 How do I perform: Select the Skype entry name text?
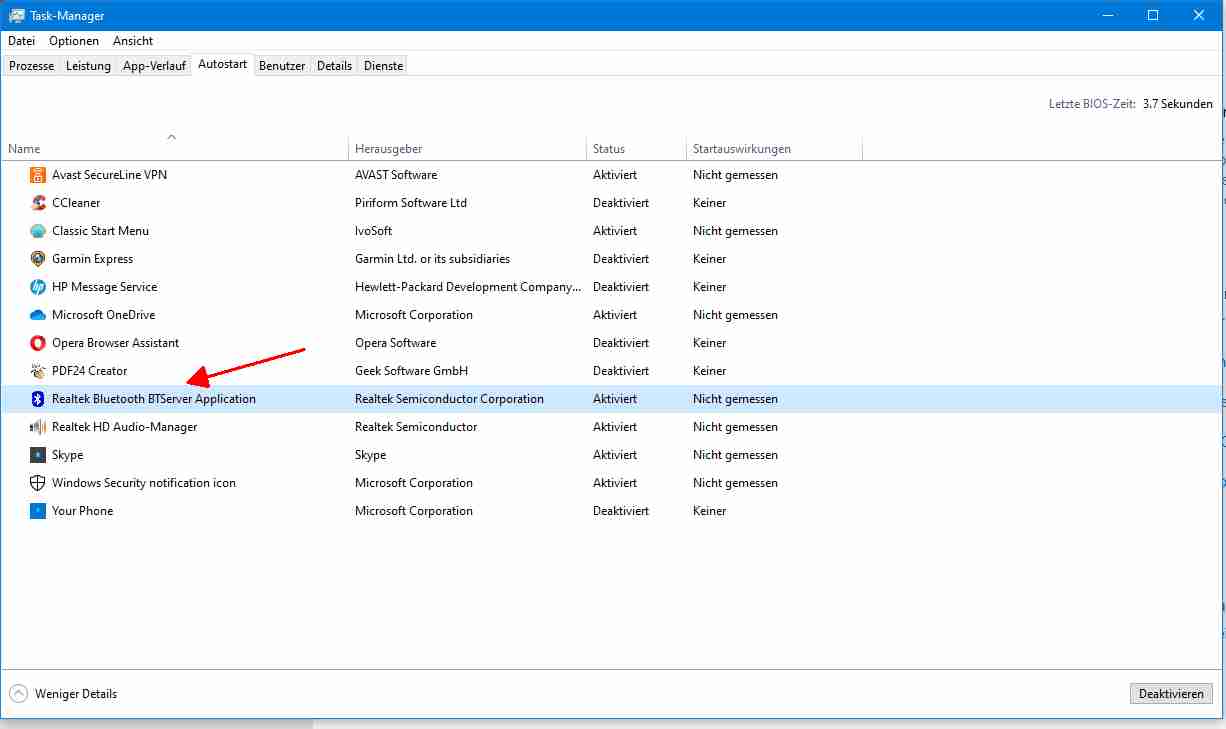(x=67, y=455)
